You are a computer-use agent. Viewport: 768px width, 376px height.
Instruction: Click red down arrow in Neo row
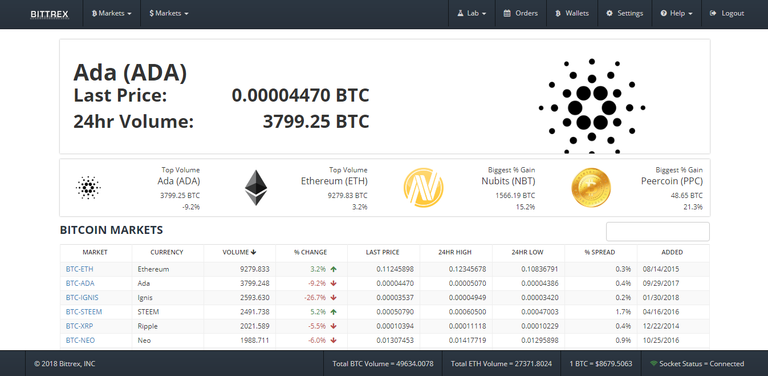pyautogui.click(x=334, y=340)
